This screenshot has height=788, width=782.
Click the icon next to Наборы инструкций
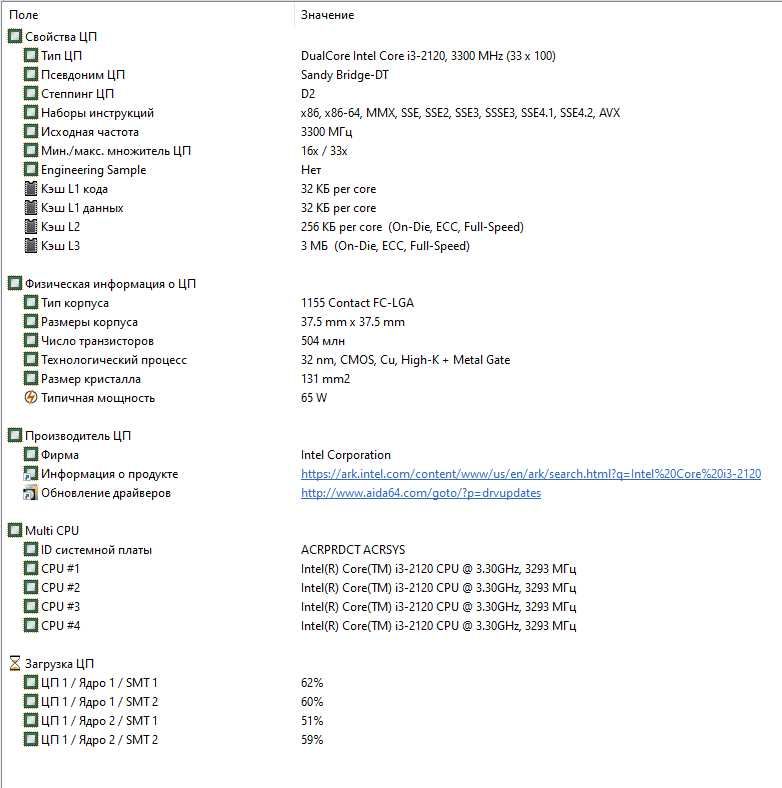click(x=31, y=113)
